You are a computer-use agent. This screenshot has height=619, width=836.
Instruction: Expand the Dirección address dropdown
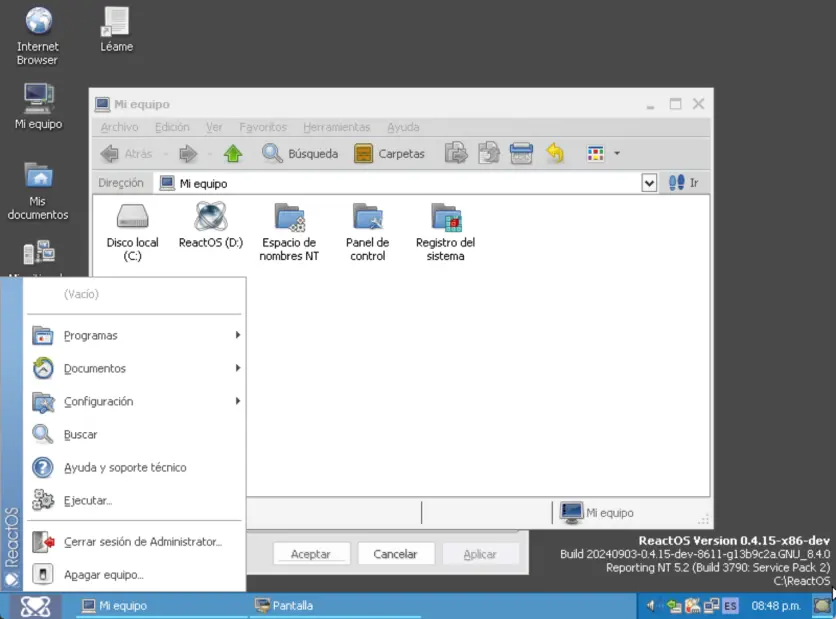point(649,183)
